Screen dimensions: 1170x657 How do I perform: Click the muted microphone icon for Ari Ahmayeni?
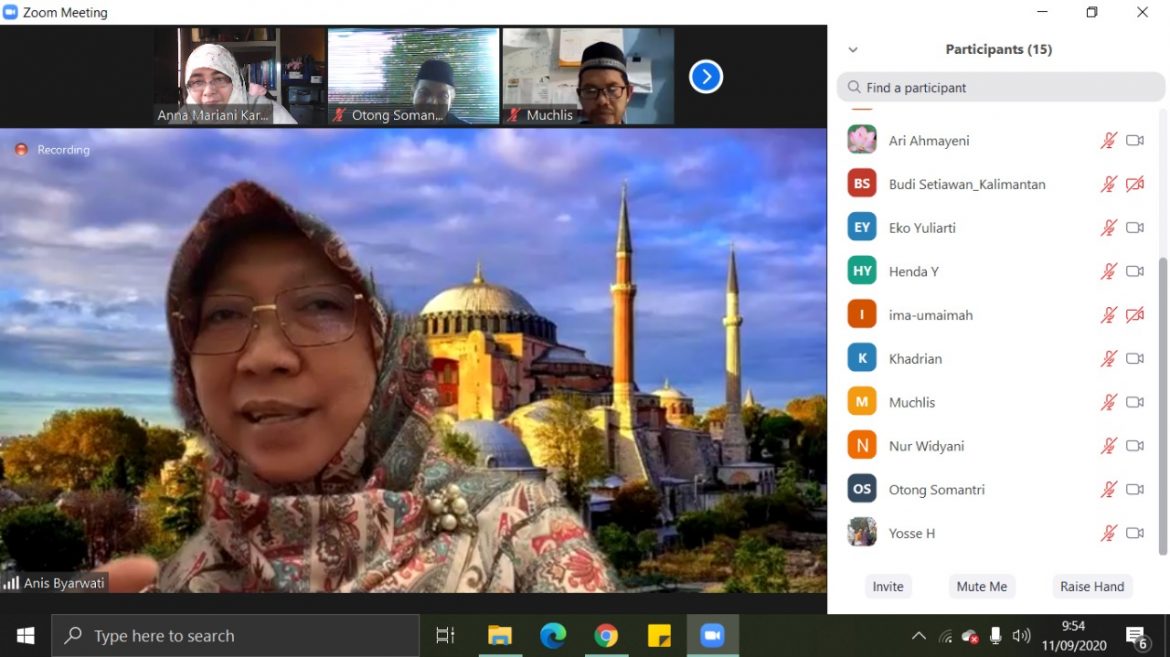[1108, 140]
